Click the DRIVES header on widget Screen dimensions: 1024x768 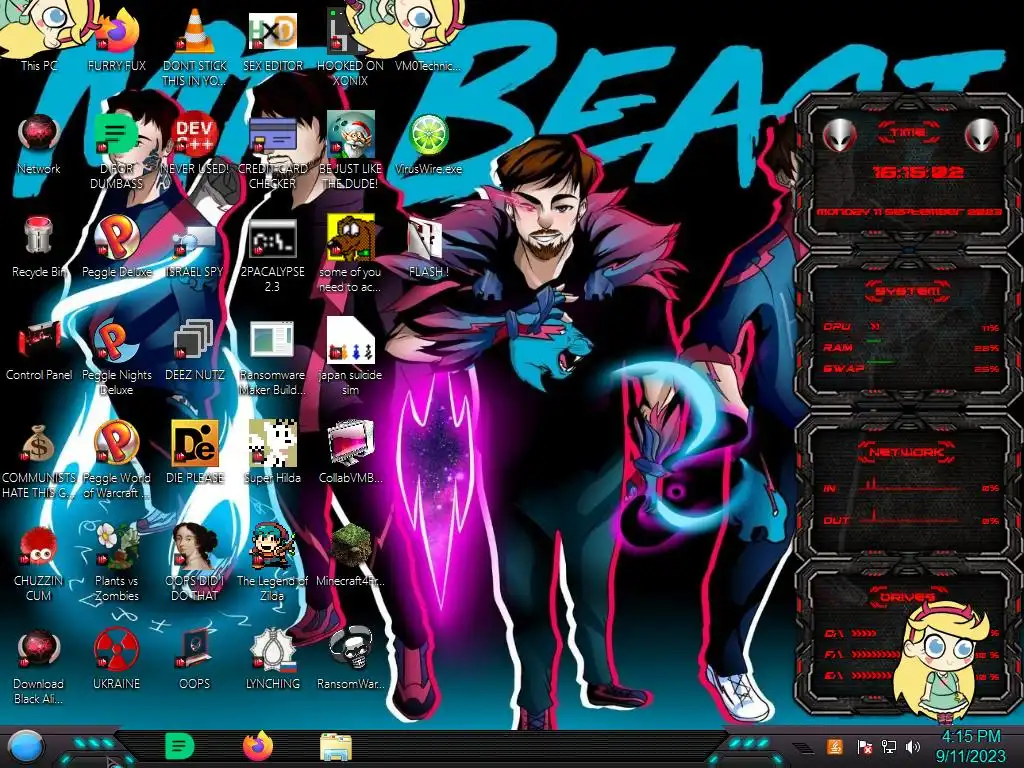908,596
